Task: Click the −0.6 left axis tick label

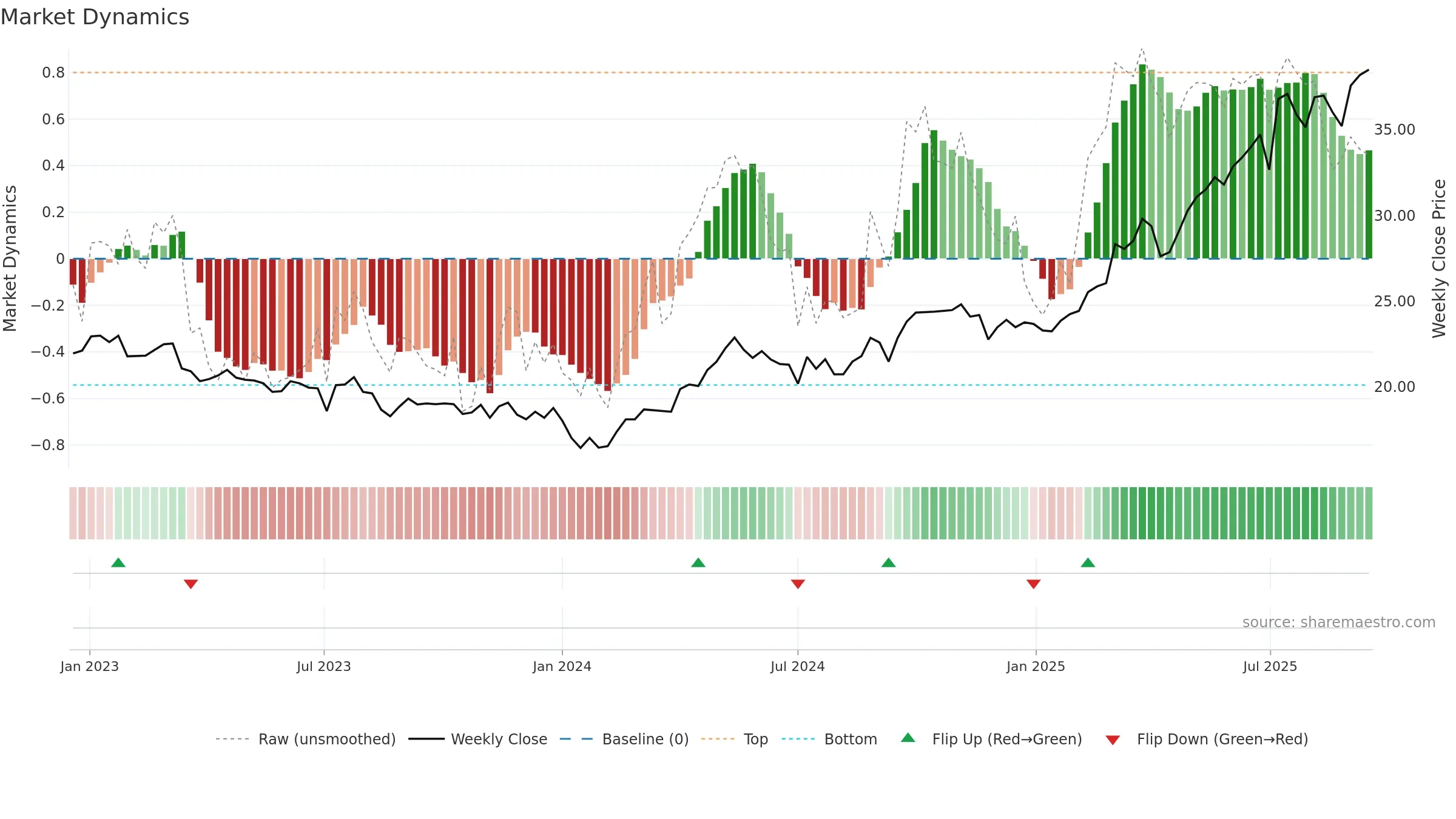Action: 48,399
